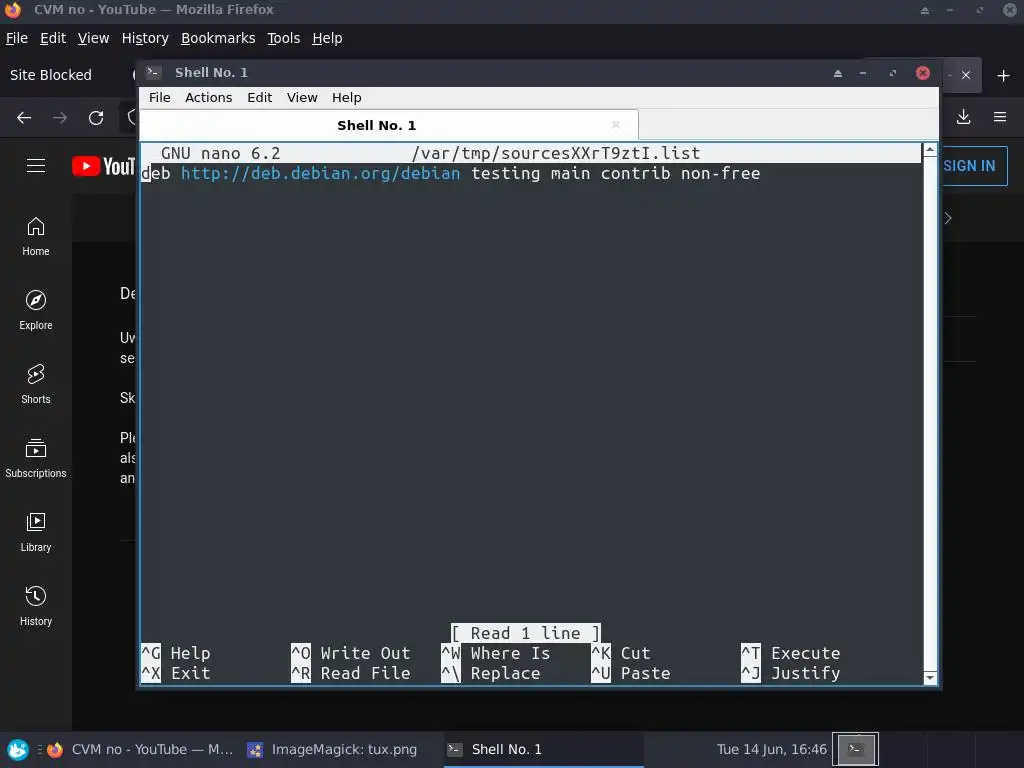Open terminal File menu
Screen dimensions: 1024x768
coord(159,97)
